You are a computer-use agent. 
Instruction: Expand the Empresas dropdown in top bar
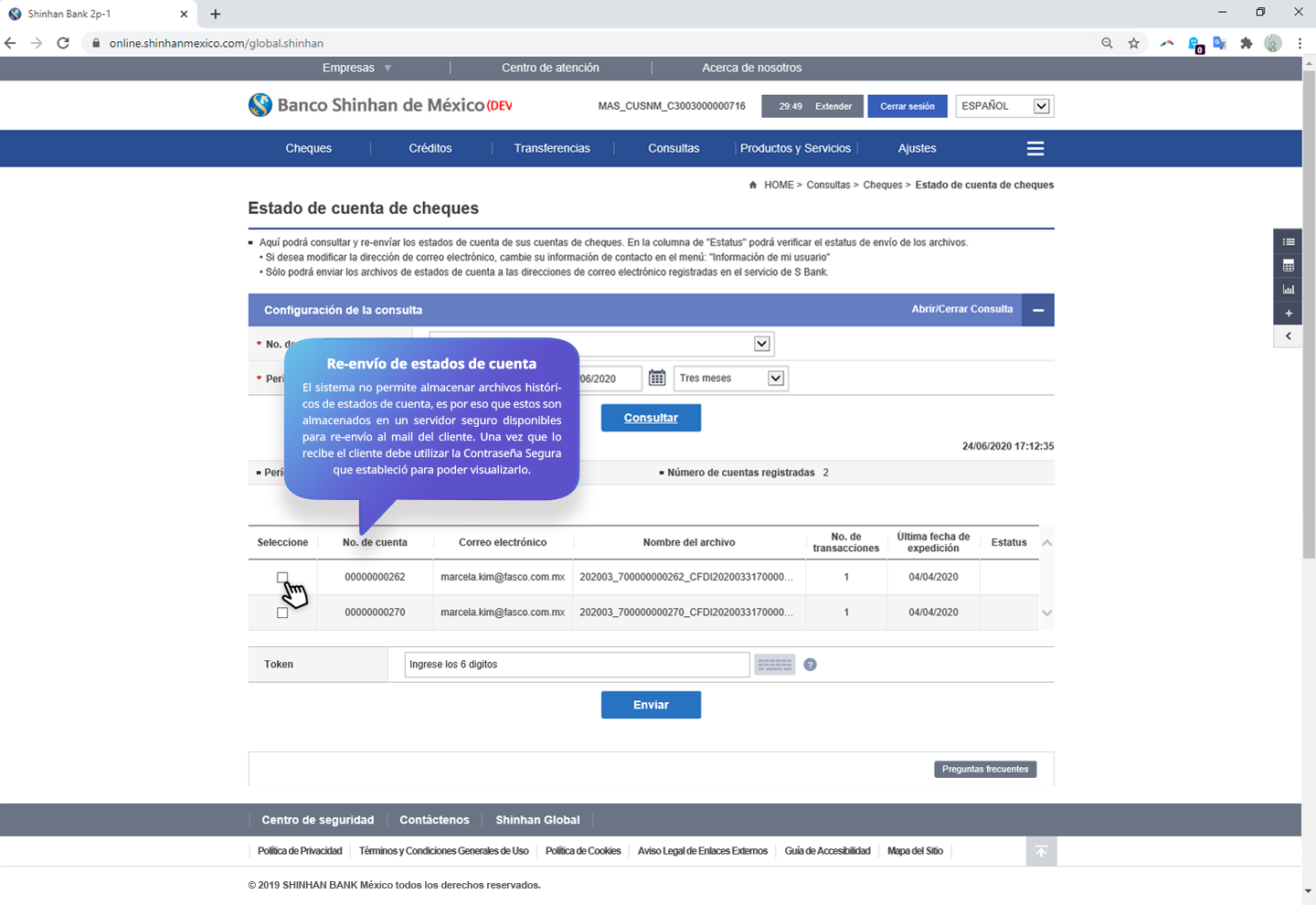(x=356, y=68)
